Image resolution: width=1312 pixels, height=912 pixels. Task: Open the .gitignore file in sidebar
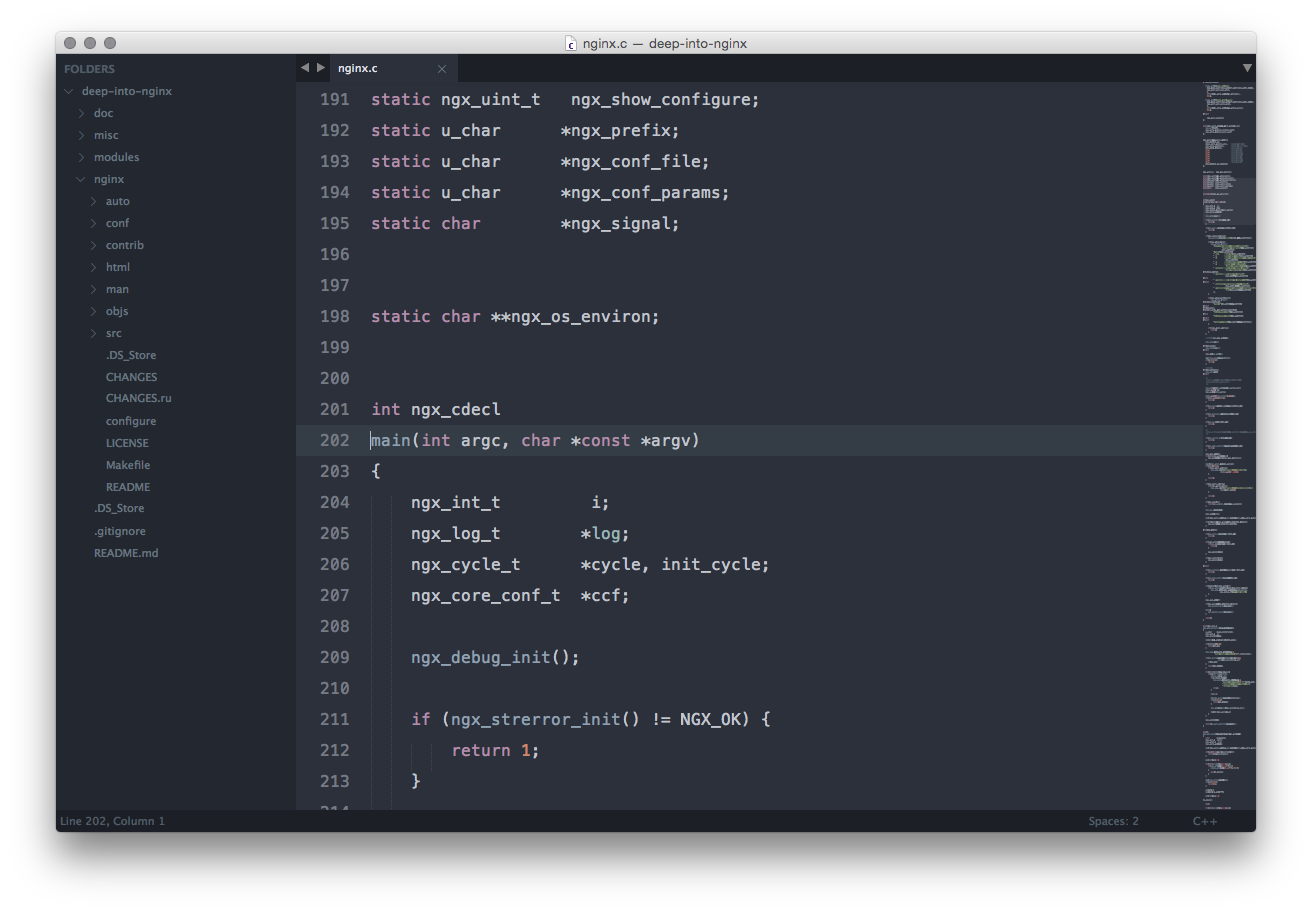pyautogui.click(x=120, y=531)
